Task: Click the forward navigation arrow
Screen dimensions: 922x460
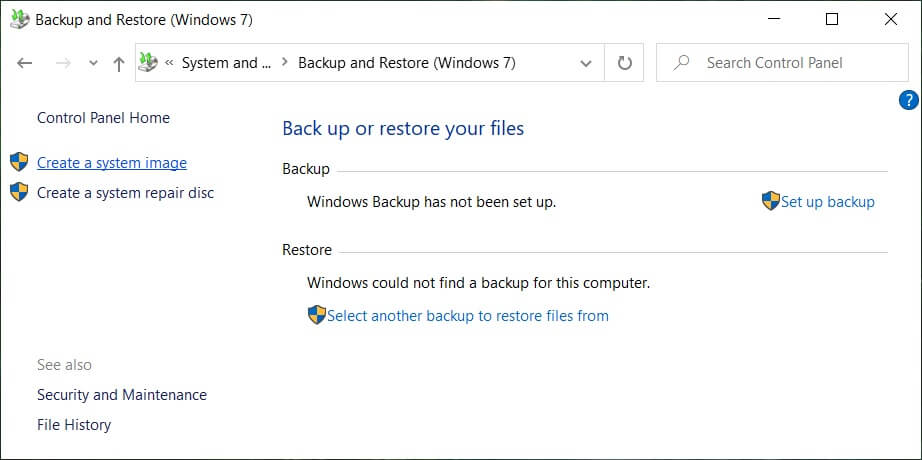Action: coord(63,63)
